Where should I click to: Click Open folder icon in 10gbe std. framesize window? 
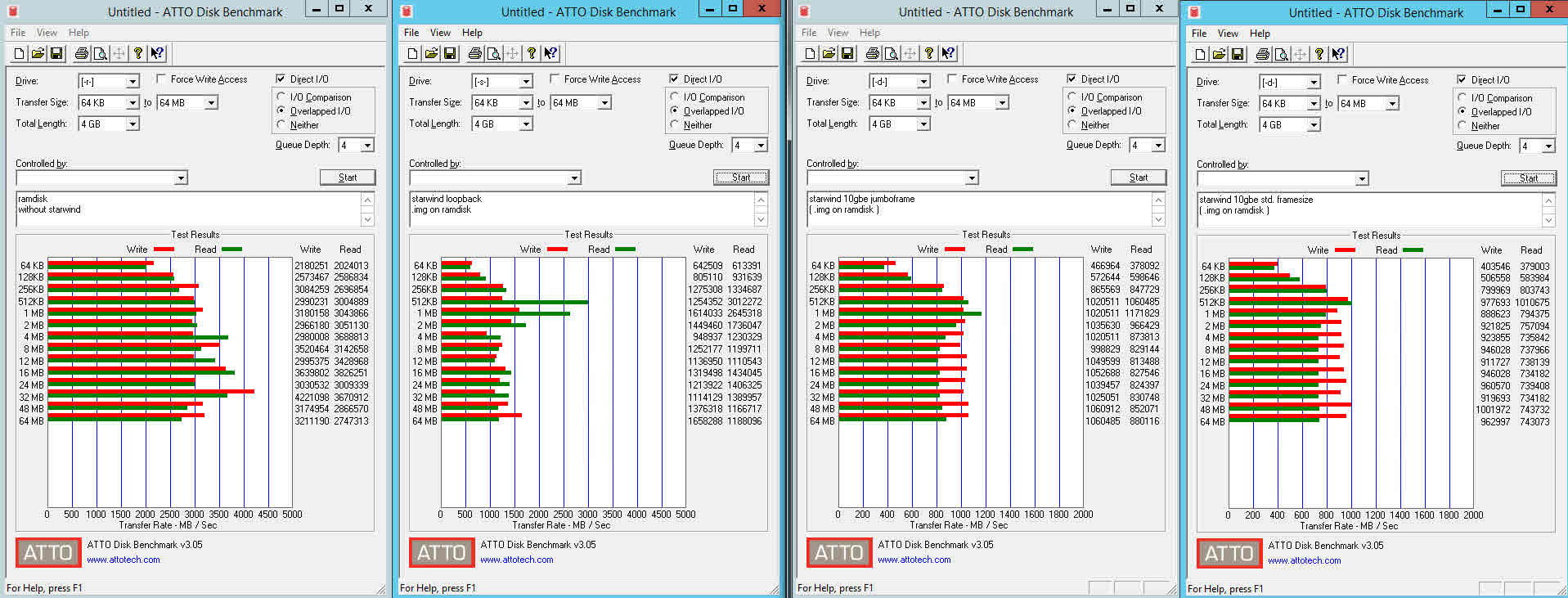click(1219, 54)
